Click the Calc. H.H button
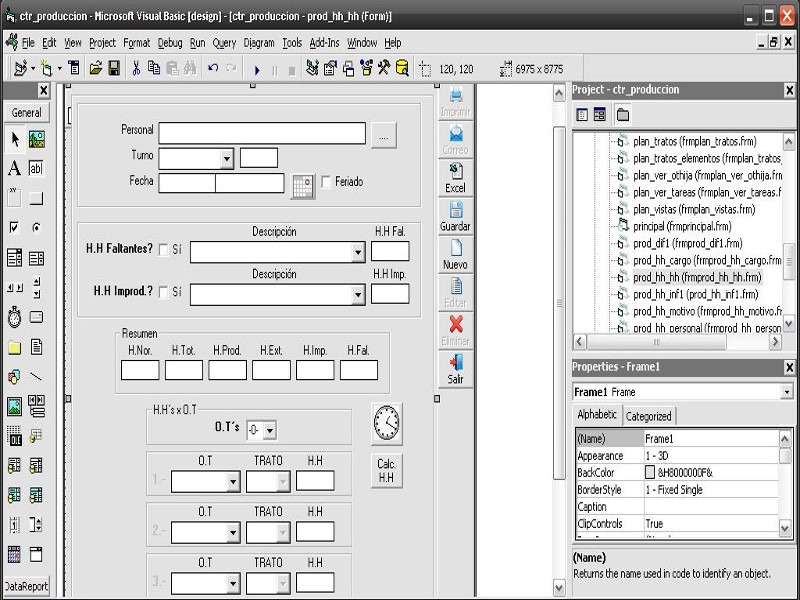 coord(386,471)
